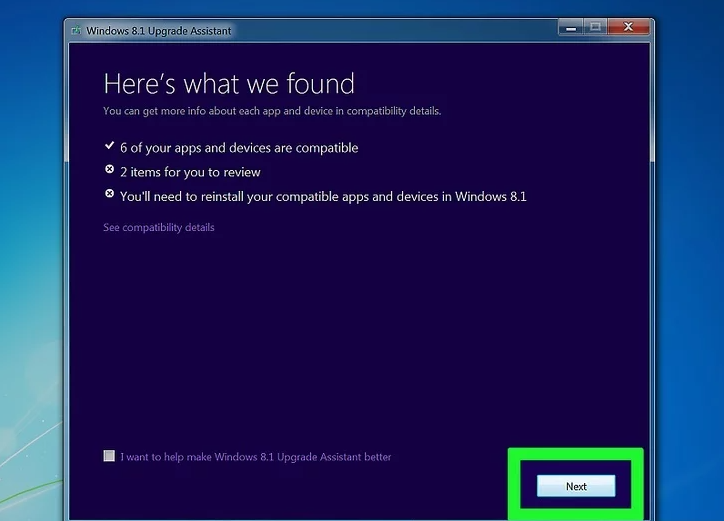Click the Upgrade Assistant title bar icon
This screenshot has width=724, height=521.
pyautogui.click(x=76, y=30)
